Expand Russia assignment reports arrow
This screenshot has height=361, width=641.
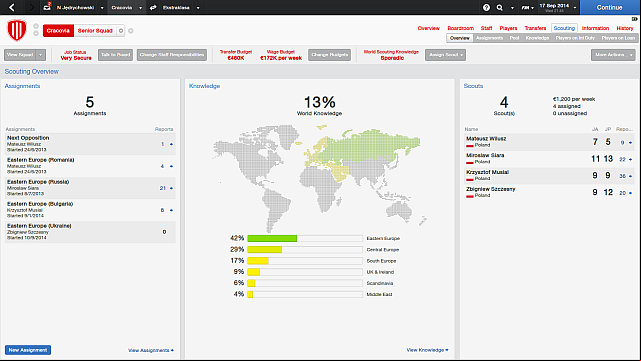(x=171, y=188)
